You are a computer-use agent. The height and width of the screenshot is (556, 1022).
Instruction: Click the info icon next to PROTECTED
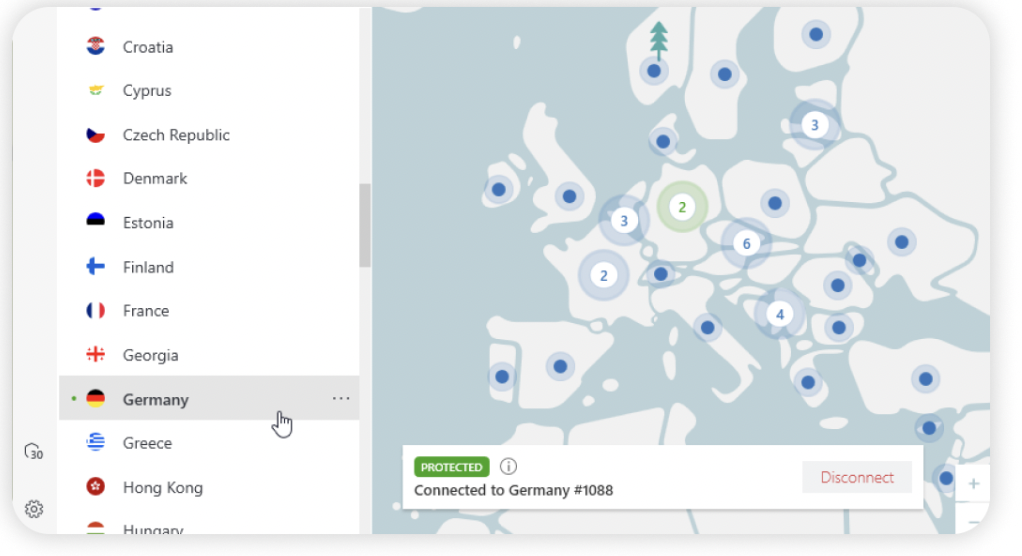pos(508,467)
